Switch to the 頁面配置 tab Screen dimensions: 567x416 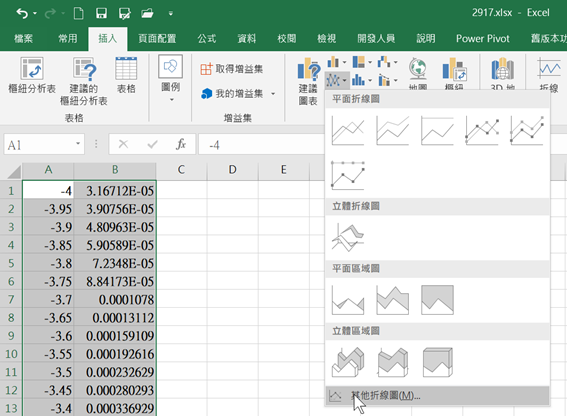coord(157,38)
